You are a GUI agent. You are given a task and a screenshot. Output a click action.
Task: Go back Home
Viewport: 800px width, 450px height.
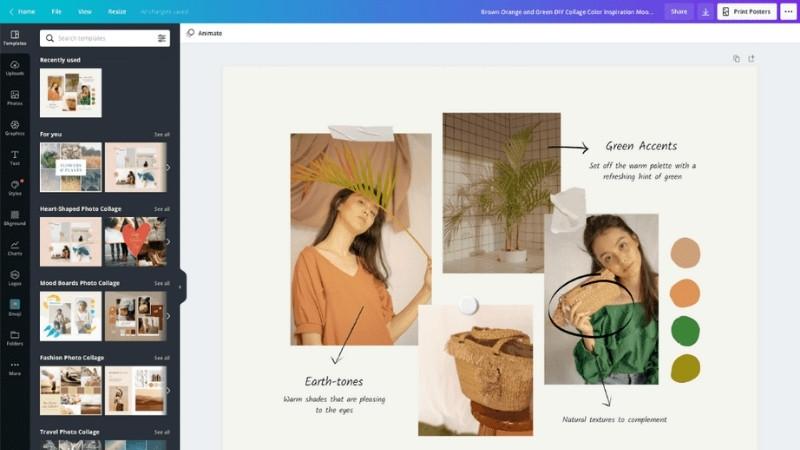(22, 11)
